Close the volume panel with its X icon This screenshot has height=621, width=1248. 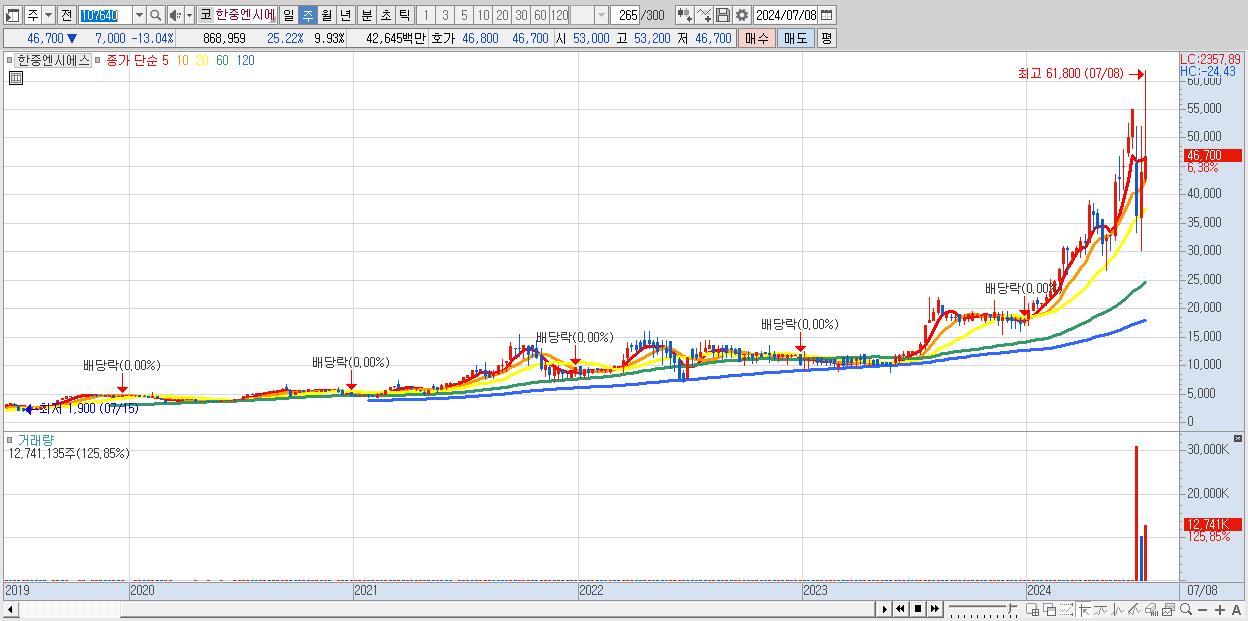[1239, 439]
